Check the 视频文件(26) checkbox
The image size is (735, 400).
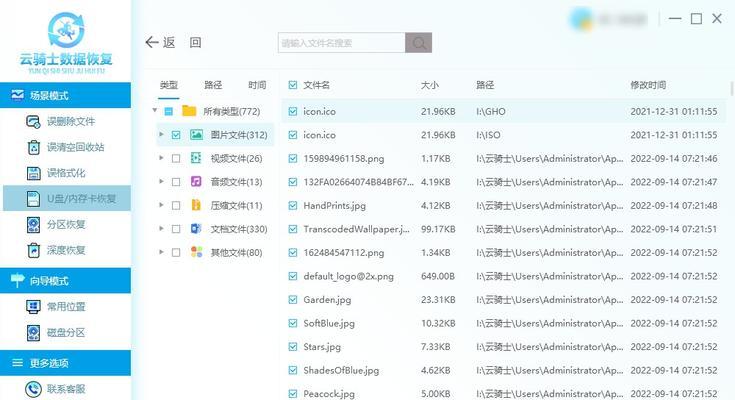coord(176,158)
